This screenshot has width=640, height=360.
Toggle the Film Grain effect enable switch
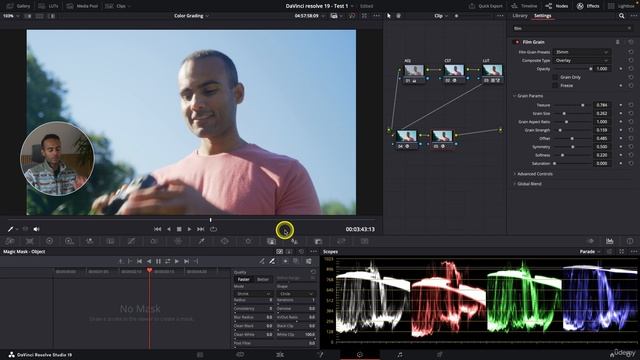click(516, 42)
